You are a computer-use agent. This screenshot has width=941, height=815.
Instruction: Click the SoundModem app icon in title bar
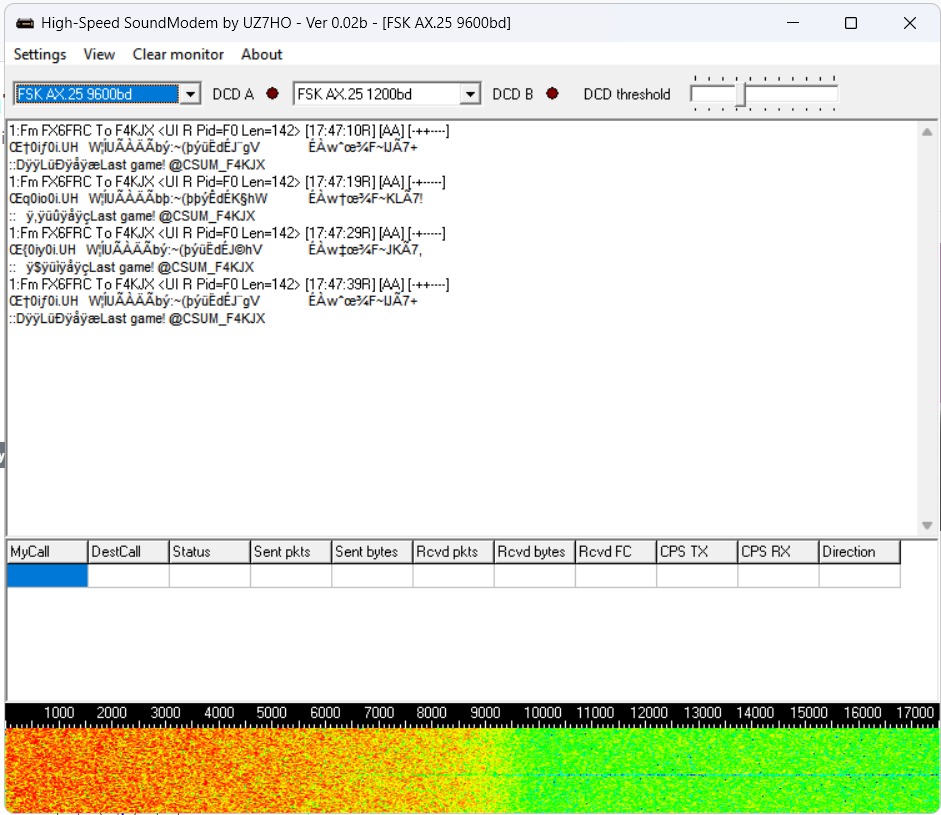24,23
